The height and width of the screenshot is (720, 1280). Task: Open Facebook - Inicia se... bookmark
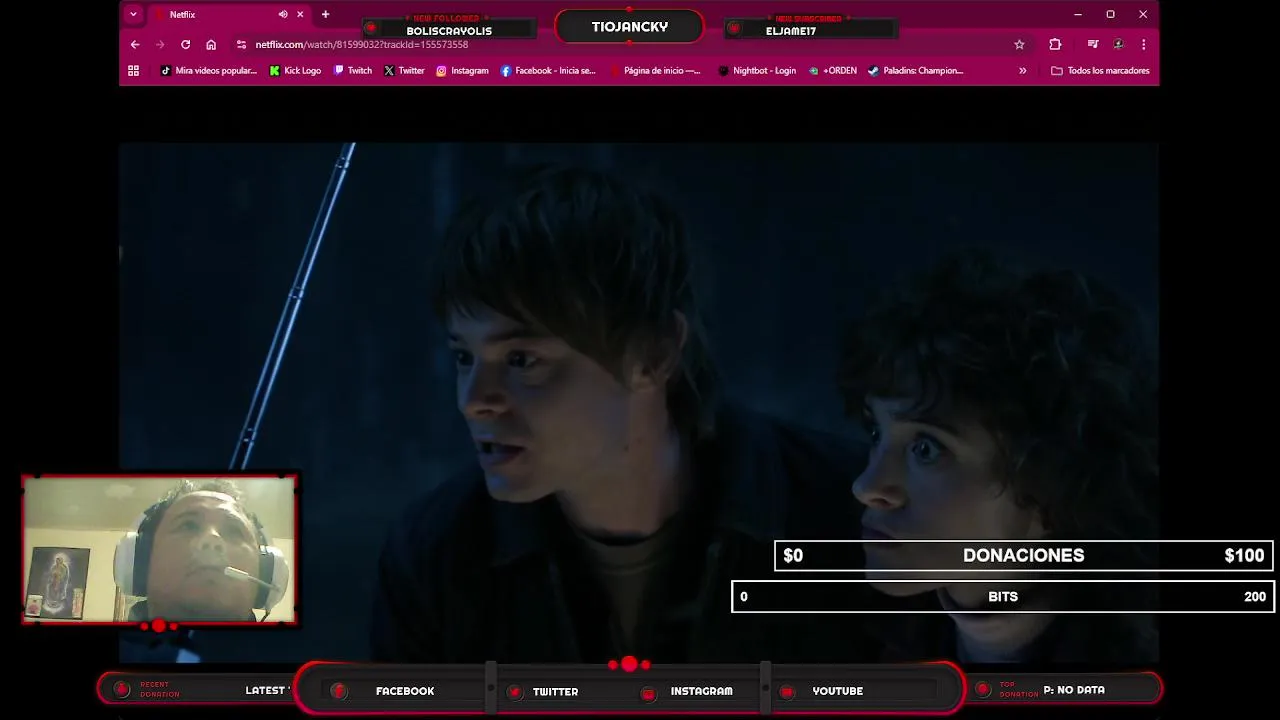click(548, 71)
